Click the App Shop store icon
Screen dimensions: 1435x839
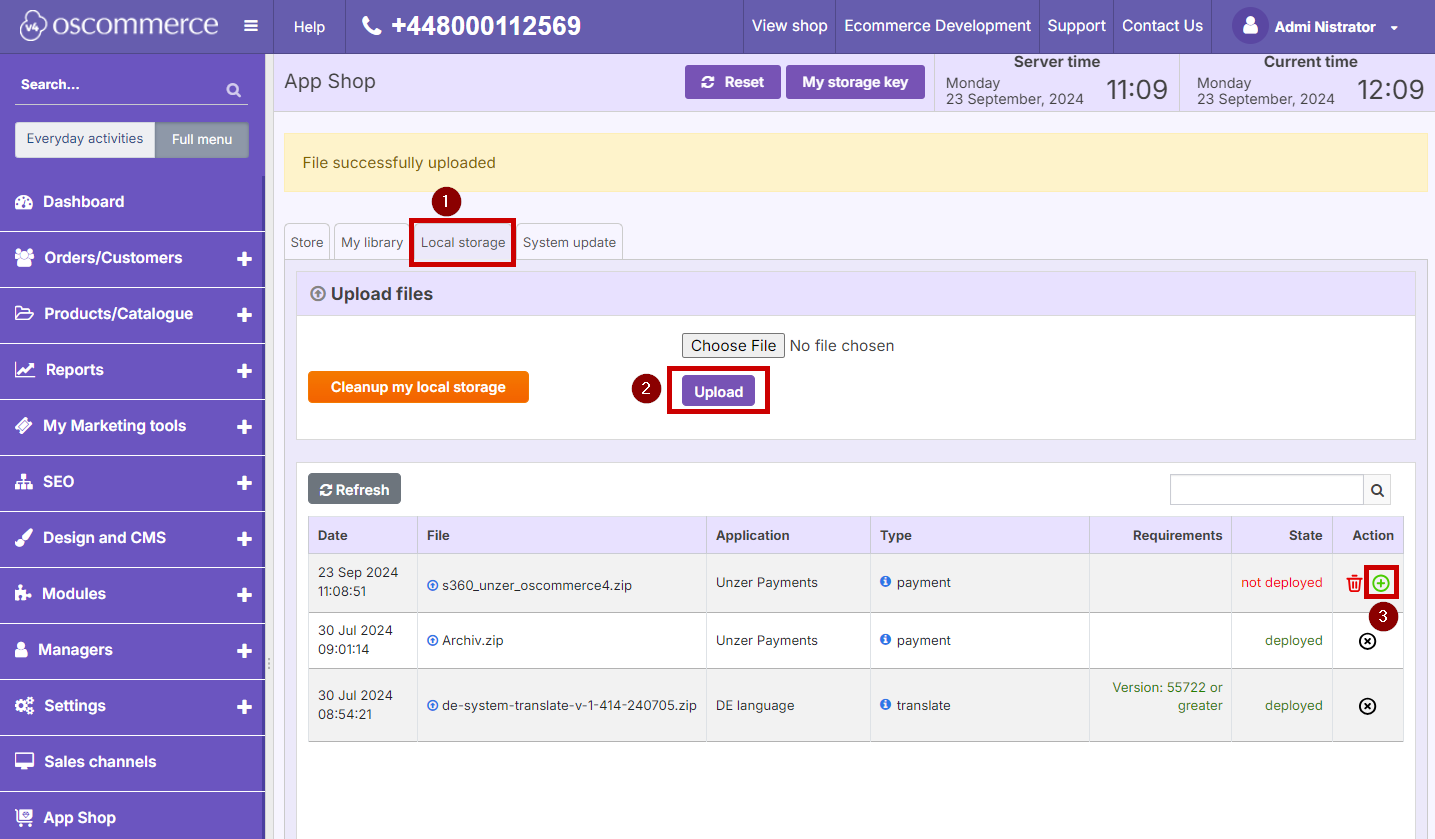pyautogui.click(x=24, y=818)
